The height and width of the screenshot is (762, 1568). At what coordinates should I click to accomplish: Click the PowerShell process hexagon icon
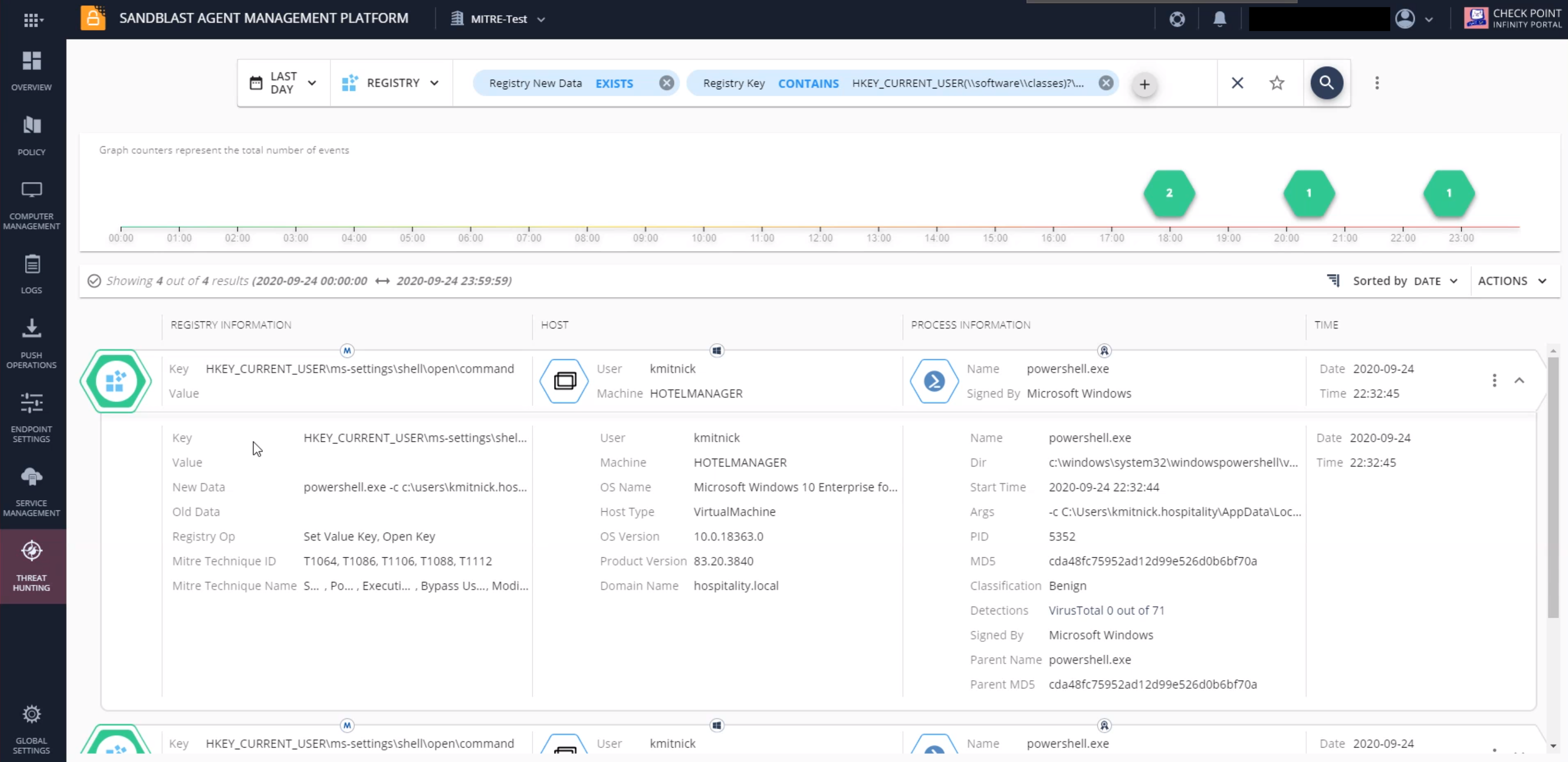click(934, 381)
